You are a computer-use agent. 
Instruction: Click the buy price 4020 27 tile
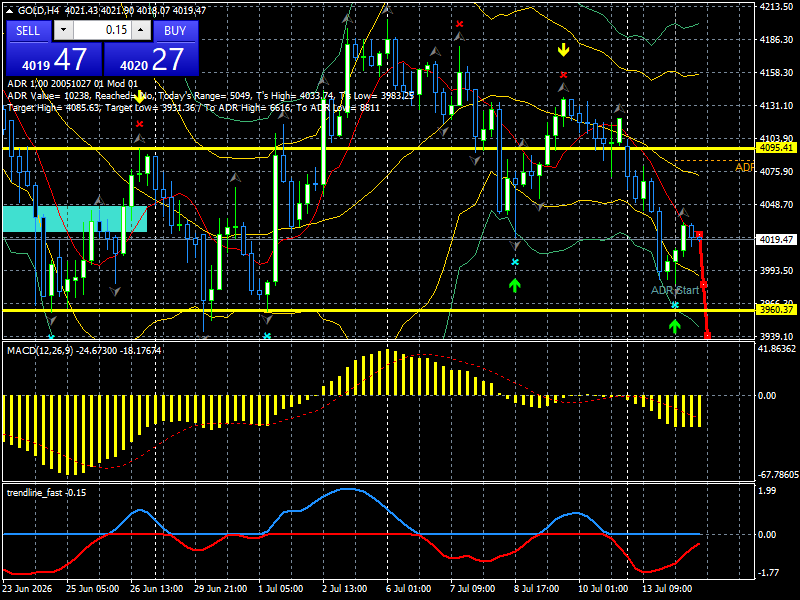pos(151,60)
